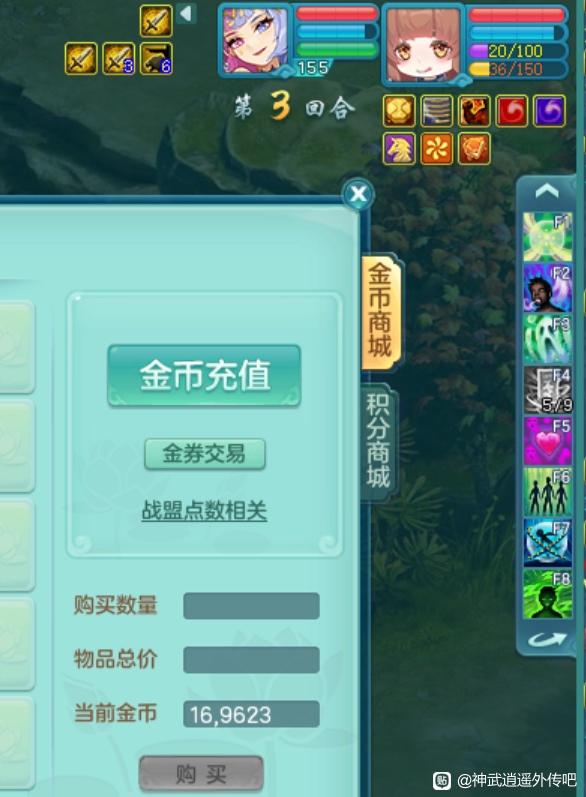Open the 积分商城 tab

point(379,441)
